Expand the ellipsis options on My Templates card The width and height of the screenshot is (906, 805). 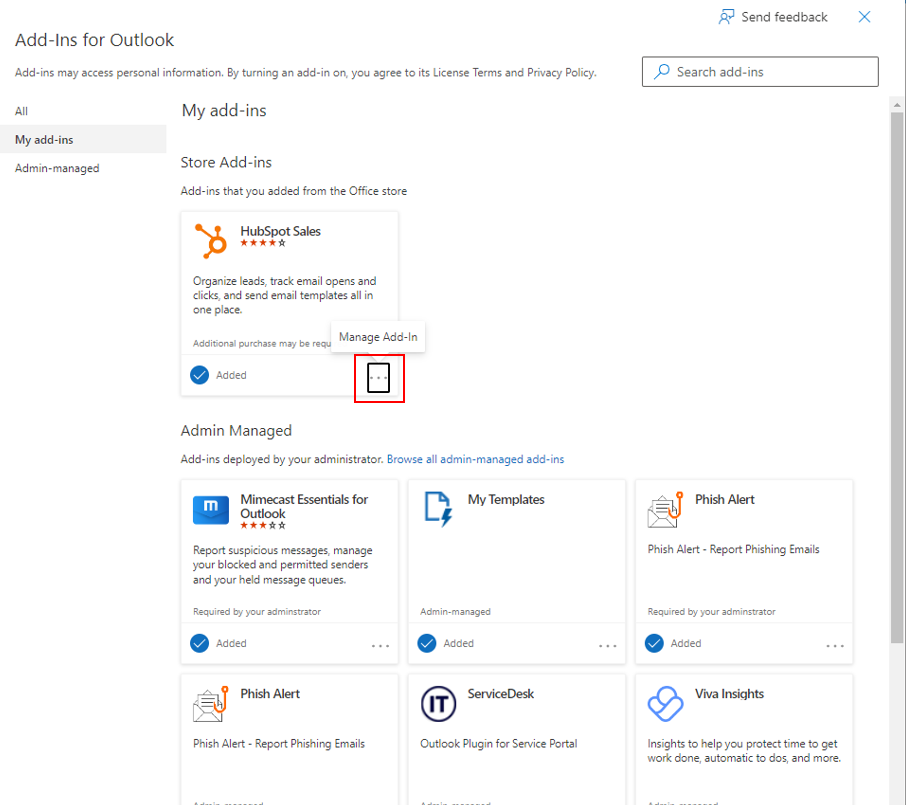pyautogui.click(x=608, y=646)
